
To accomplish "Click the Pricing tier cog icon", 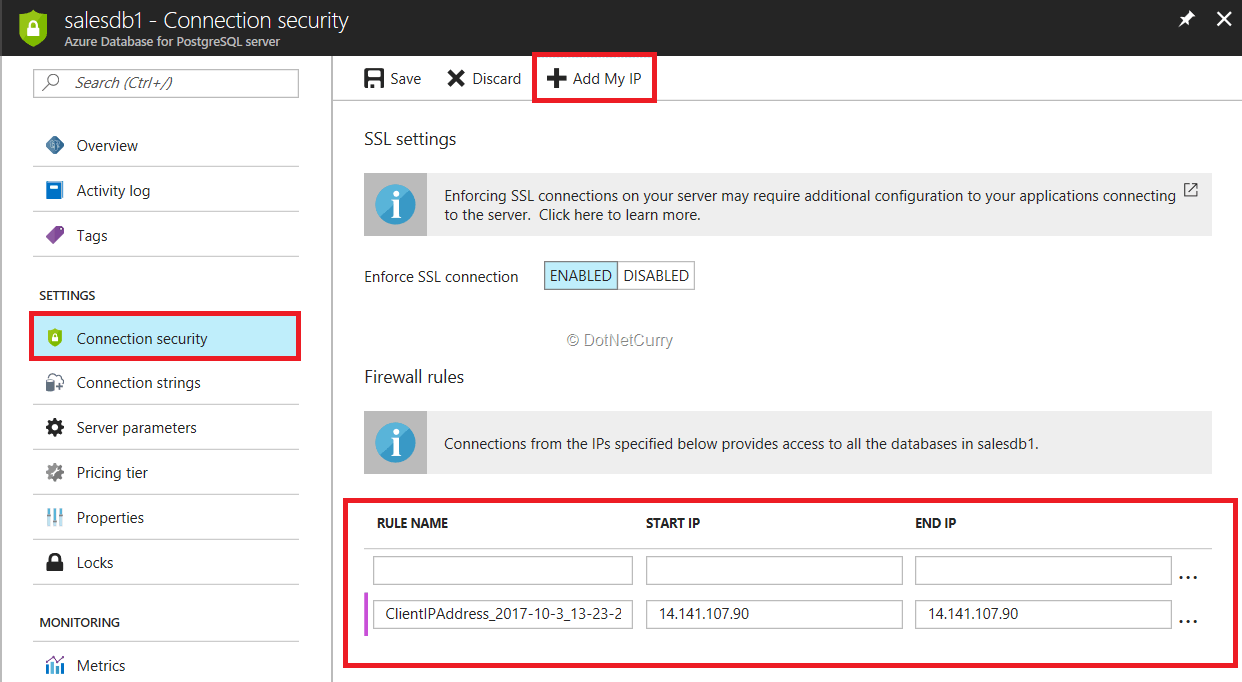I will coord(55,472).
